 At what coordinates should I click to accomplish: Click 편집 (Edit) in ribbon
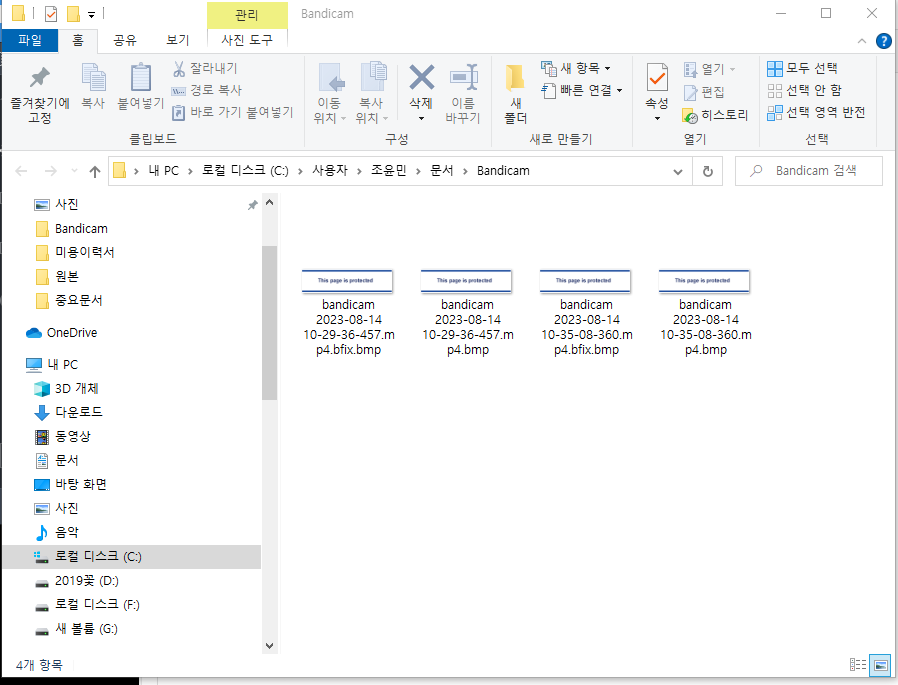click(x=704, y=92)
